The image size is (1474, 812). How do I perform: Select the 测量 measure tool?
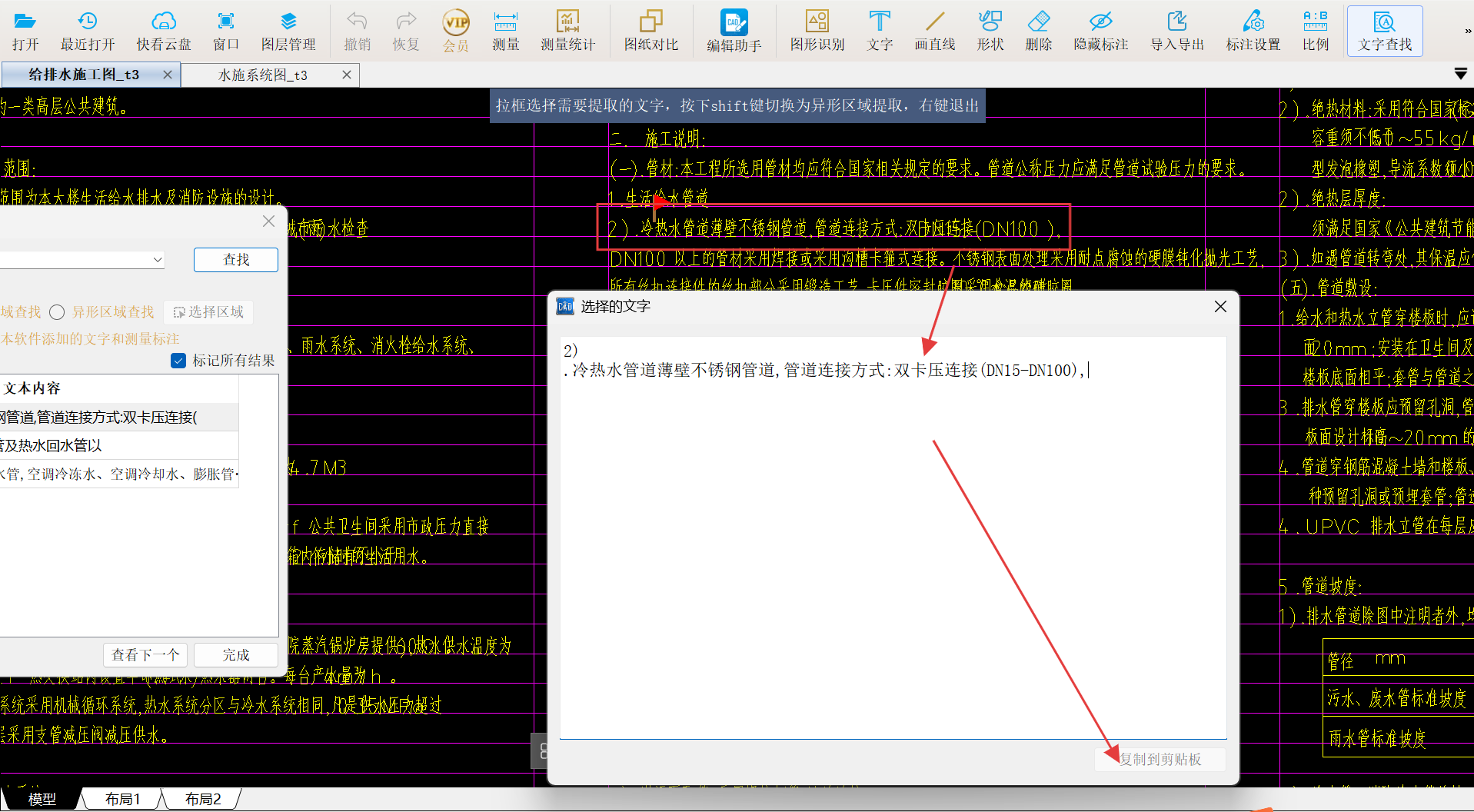pyautogui.click(x=506, y=31)
